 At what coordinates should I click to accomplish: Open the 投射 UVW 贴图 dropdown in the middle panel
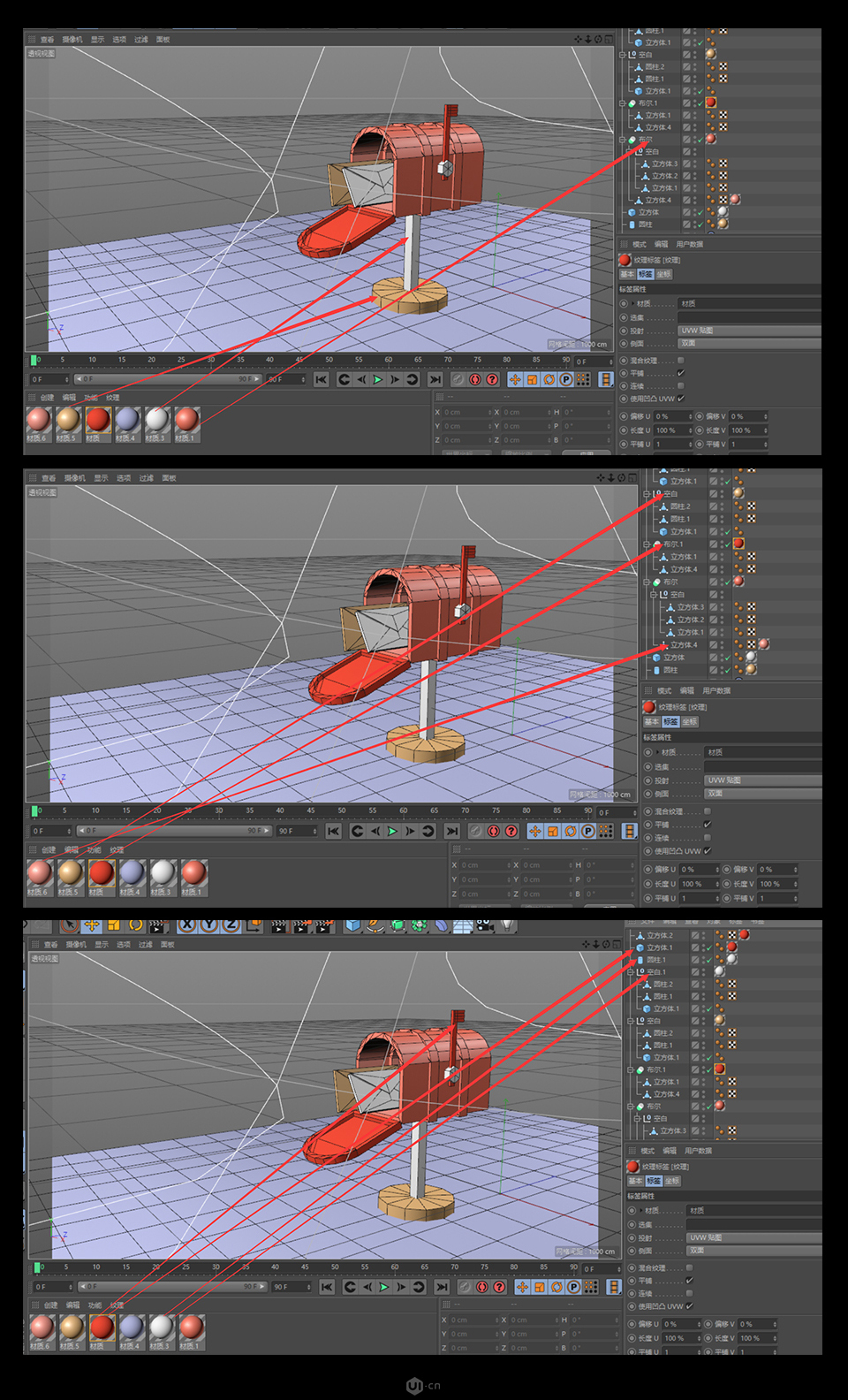(763, 780)
